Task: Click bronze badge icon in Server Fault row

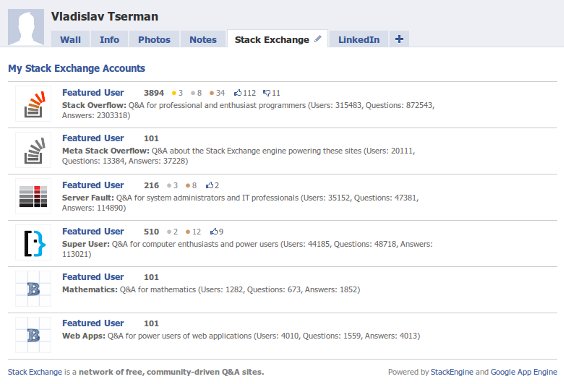Action: pos(188,186)
